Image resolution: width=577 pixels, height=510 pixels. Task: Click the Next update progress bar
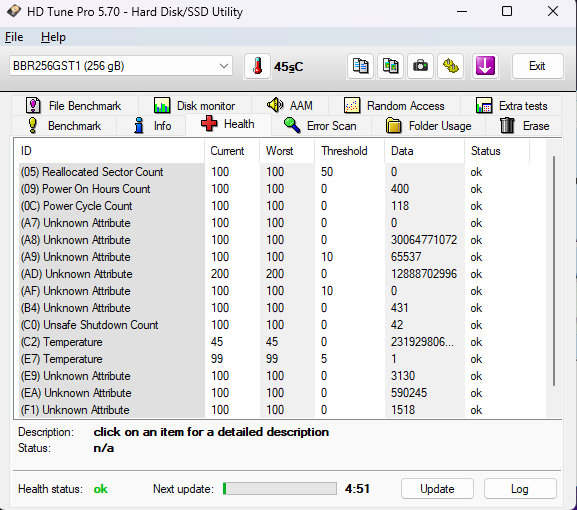pyautogui.click(x=280, y=489)
